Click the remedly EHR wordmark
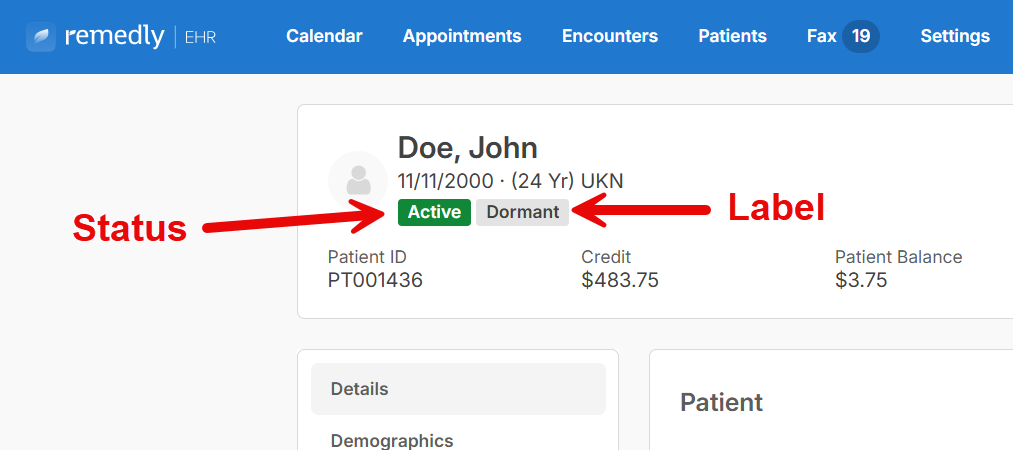The width and height of the screenshot is (1013, 450). pyautogui.click(x=140, y=37)
